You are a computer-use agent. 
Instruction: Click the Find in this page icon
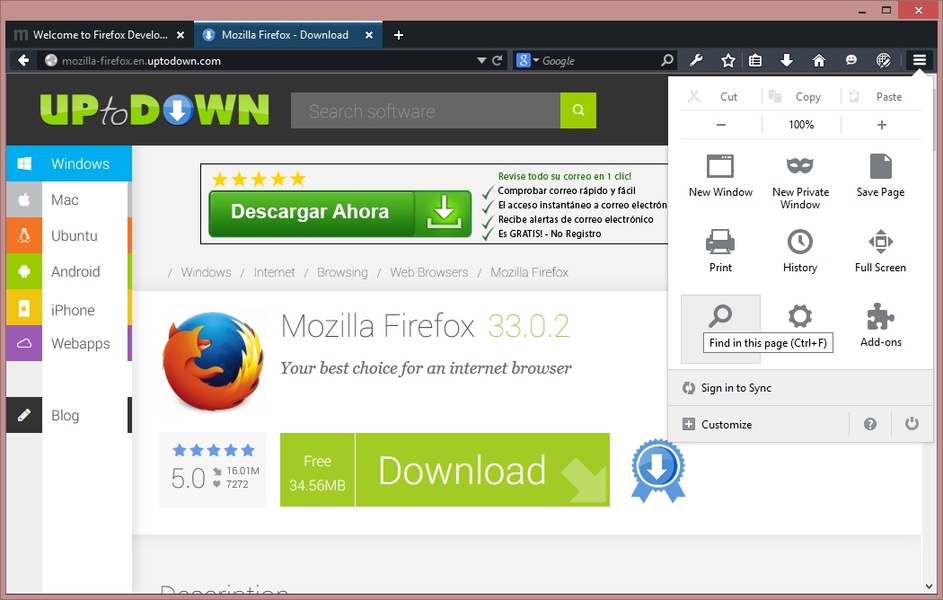pos(720,318)
